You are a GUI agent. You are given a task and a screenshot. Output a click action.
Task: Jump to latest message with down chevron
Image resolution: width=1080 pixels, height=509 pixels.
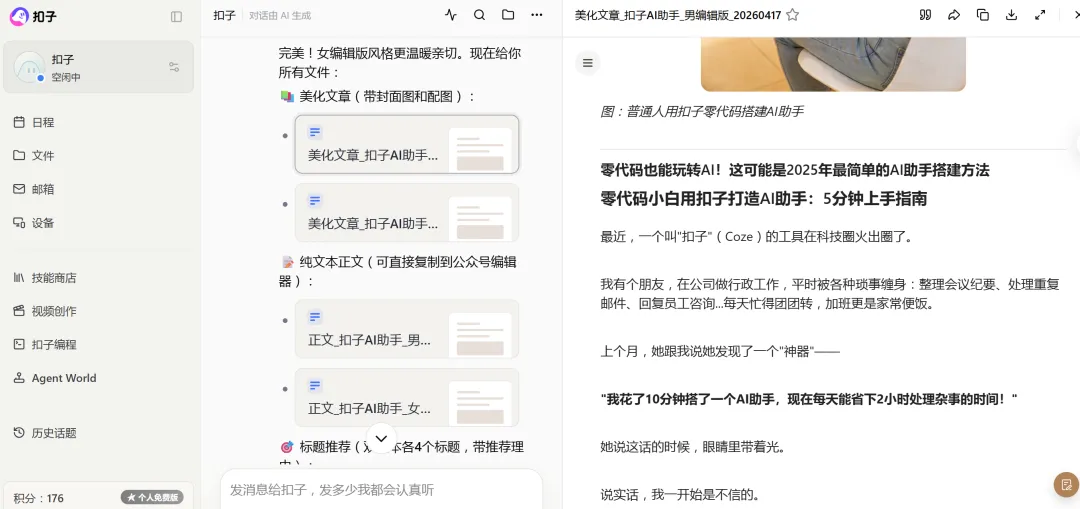tap(382, 438)
